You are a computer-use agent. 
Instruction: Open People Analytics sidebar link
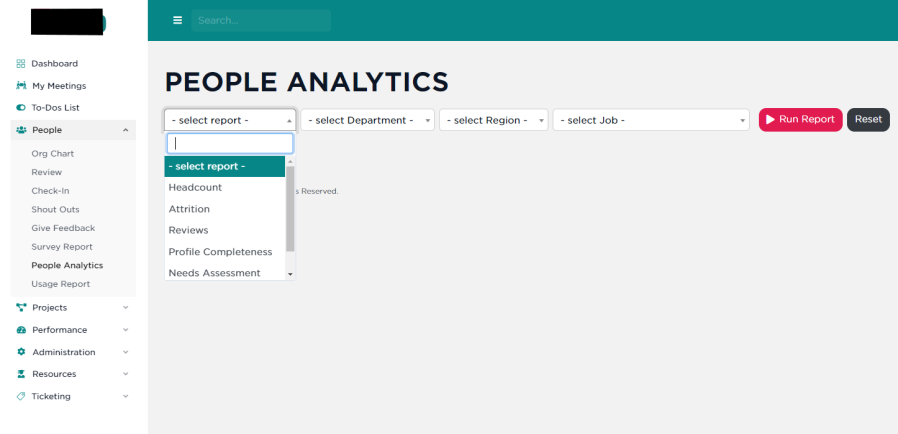67,265
